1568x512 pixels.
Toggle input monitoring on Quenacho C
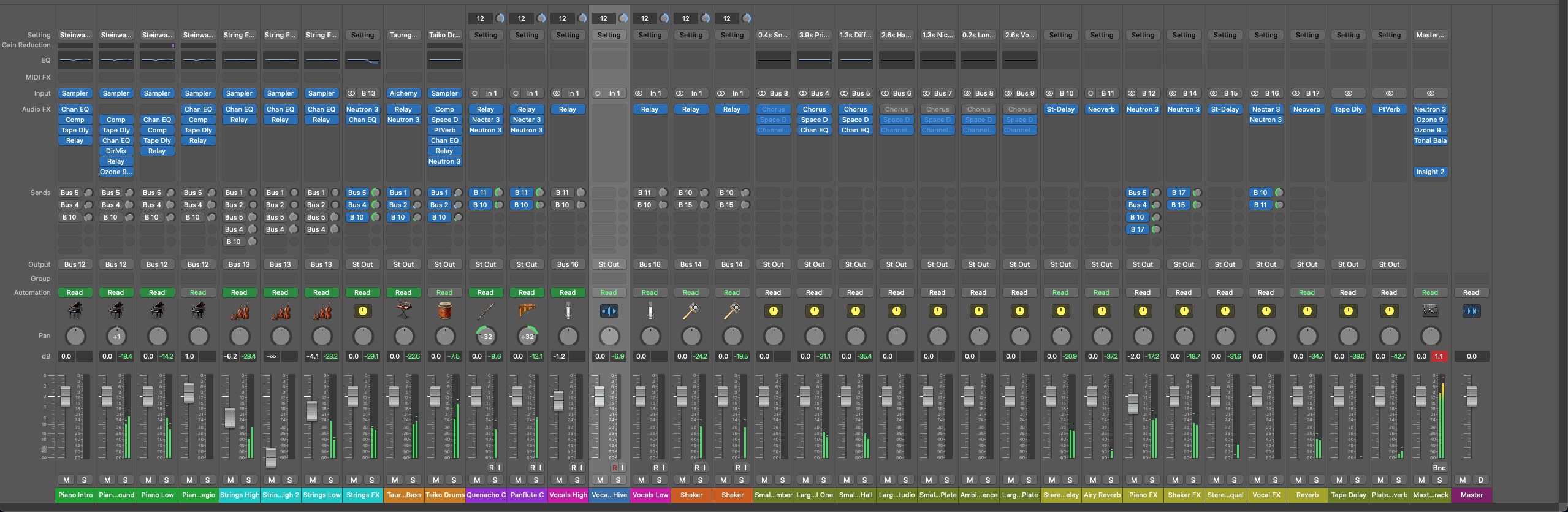499,467
